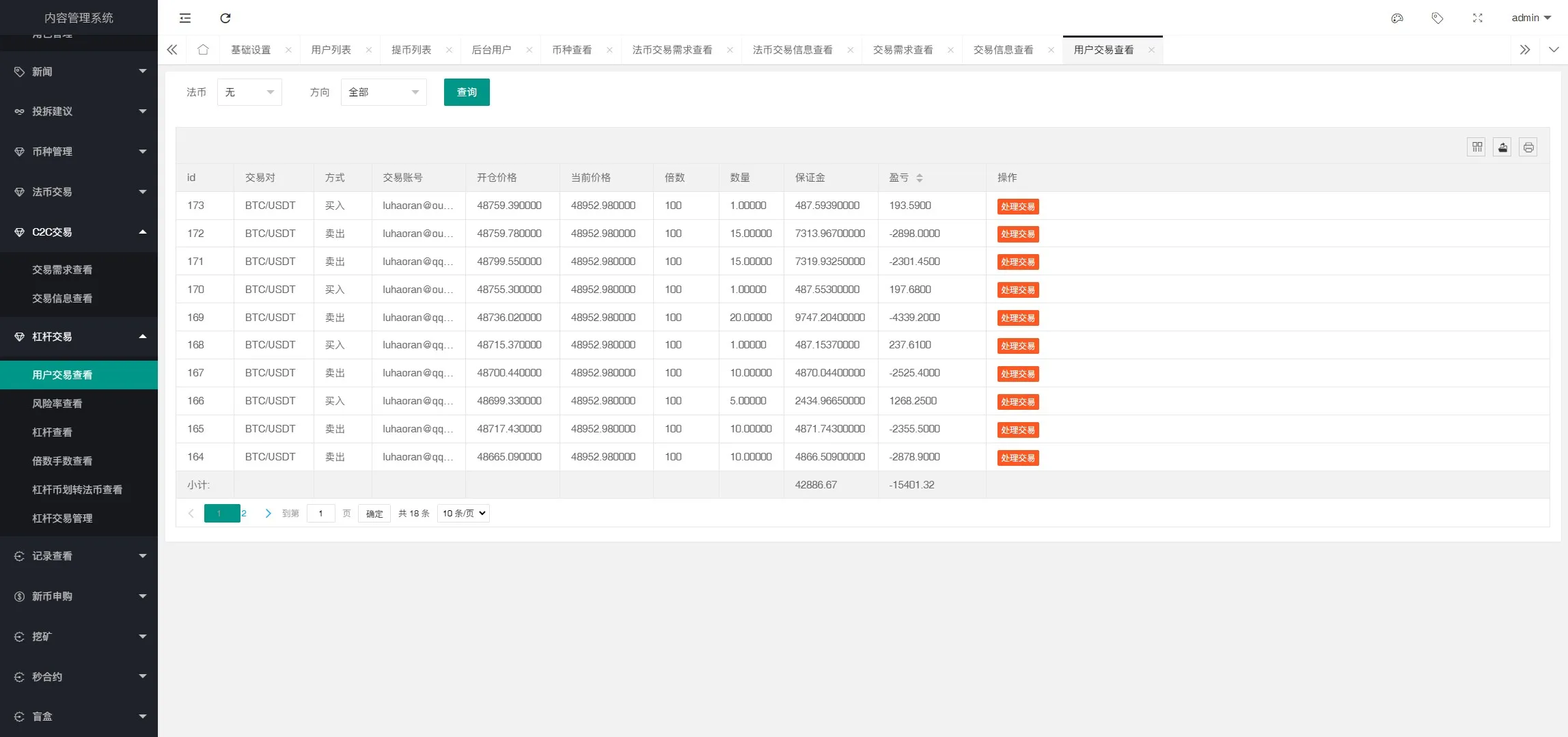The height and width of the screenshot is (737, 1568).
Task: Open 风险率查看 in the sidebar
Action: pyautogui.click(x=79, y=404)
